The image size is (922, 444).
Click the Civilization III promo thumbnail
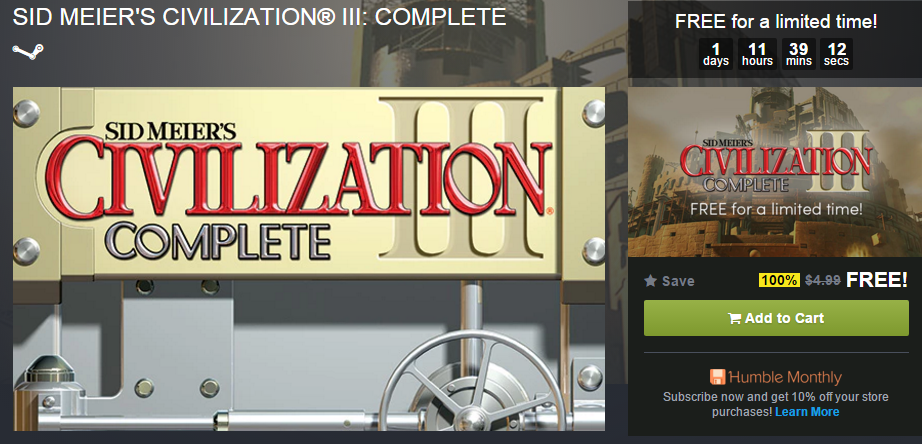[x=775, y=172]
